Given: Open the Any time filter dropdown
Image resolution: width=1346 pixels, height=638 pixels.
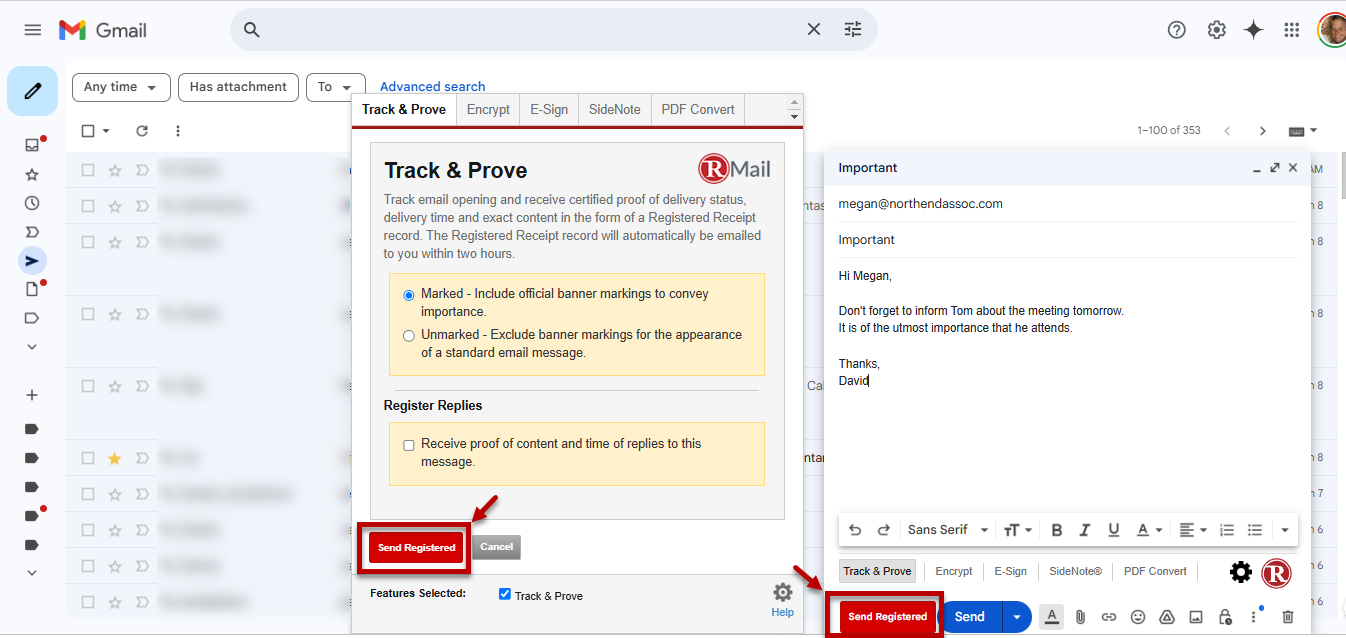Looking at the screenshot, I should (121, 87).
